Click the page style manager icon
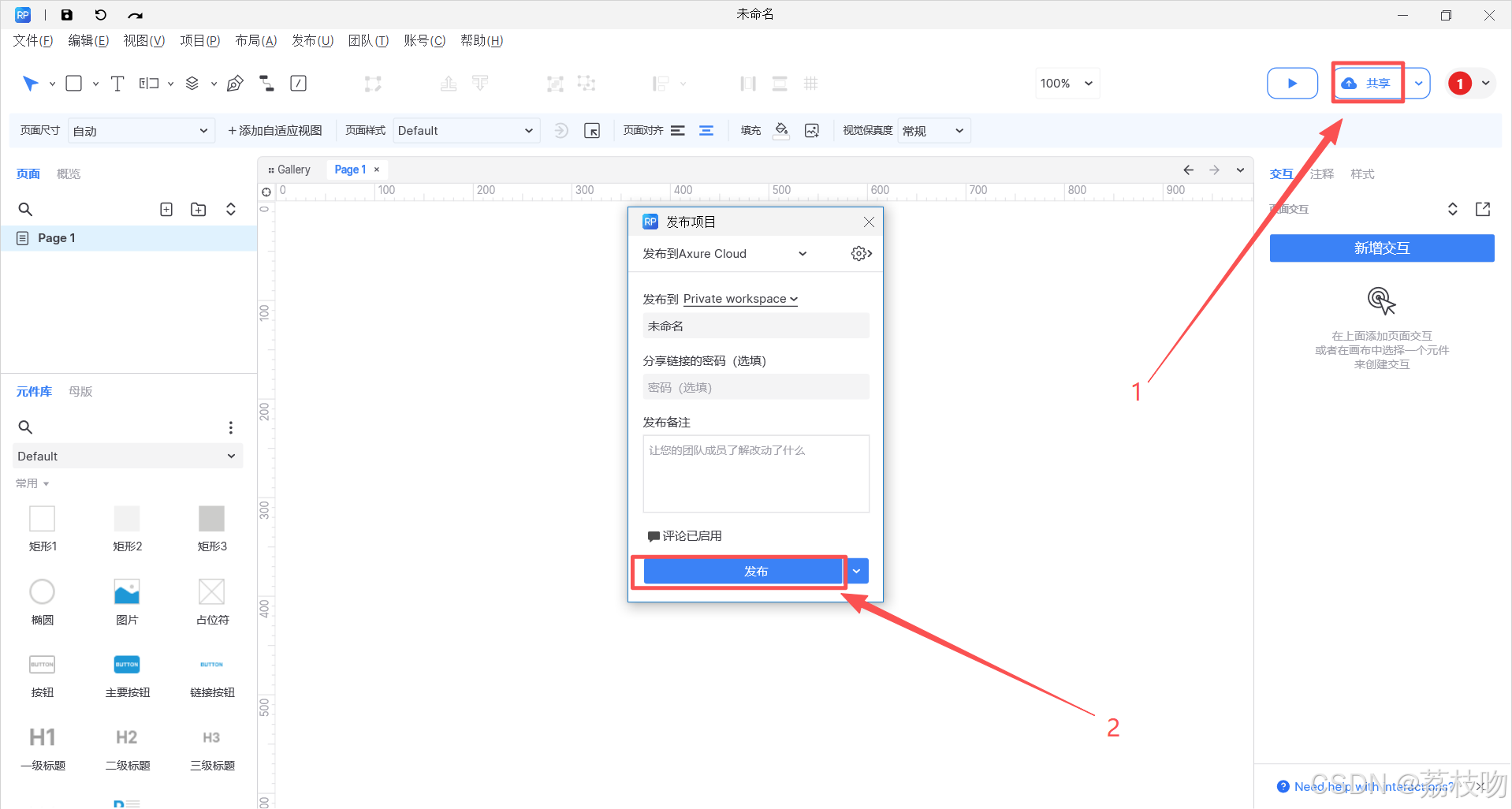The image size is (1512, 809). [x=592, y=131]
